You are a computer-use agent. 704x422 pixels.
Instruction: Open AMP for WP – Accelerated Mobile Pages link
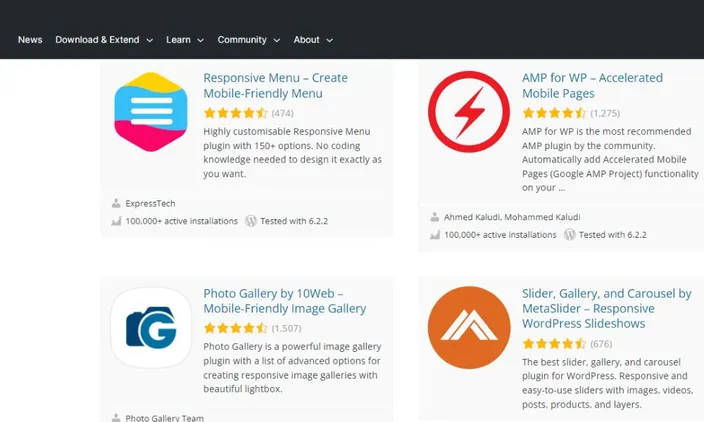[592, 85]
